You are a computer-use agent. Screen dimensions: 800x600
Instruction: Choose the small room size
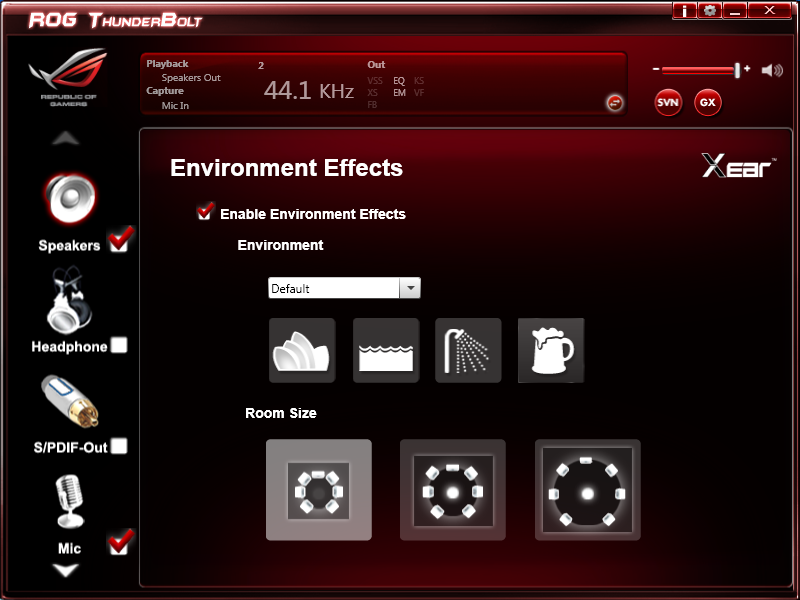click(x=319, y=490)
